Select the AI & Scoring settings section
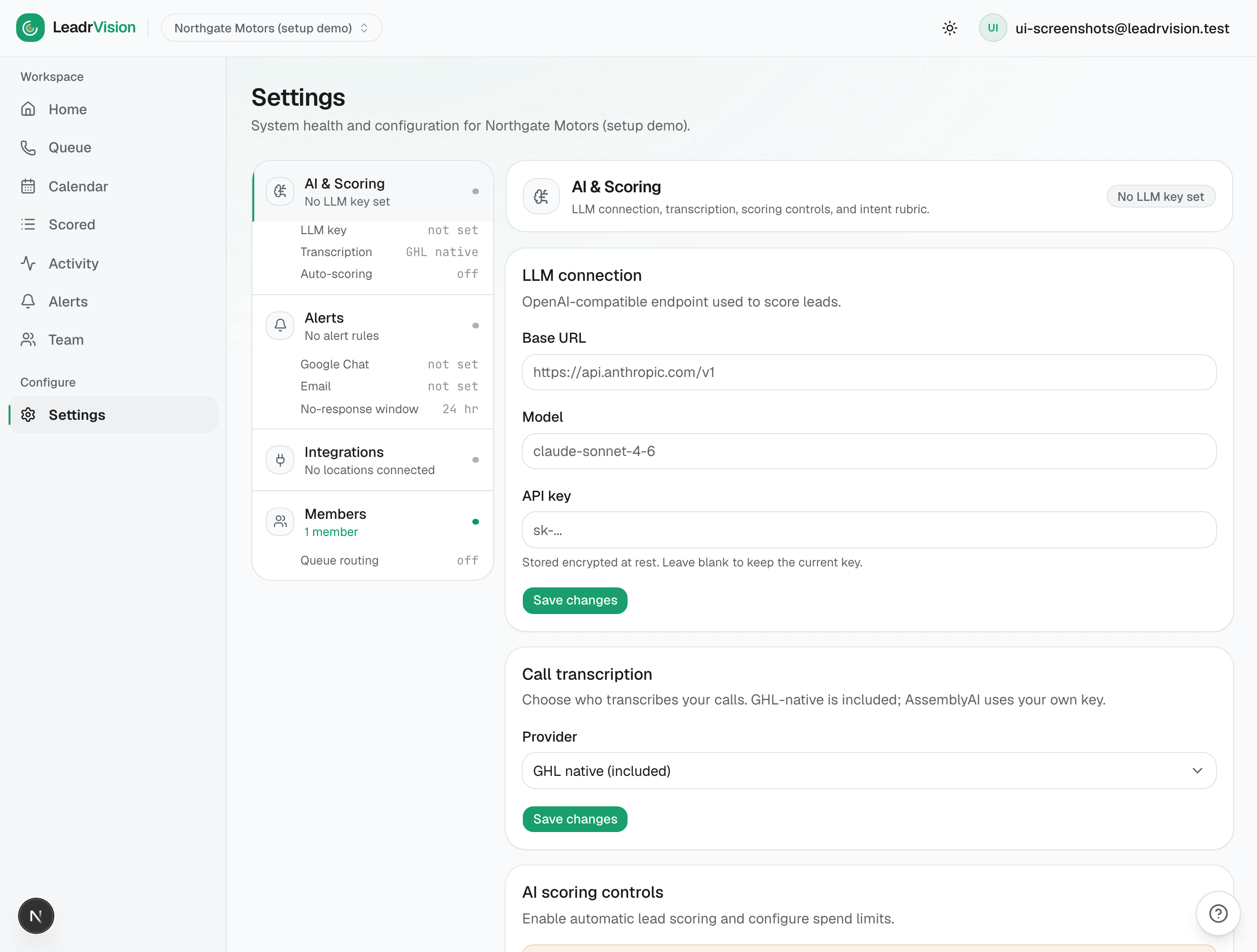Image resolution: width=1257 pixels, height=952 pixels. [373, 191]
